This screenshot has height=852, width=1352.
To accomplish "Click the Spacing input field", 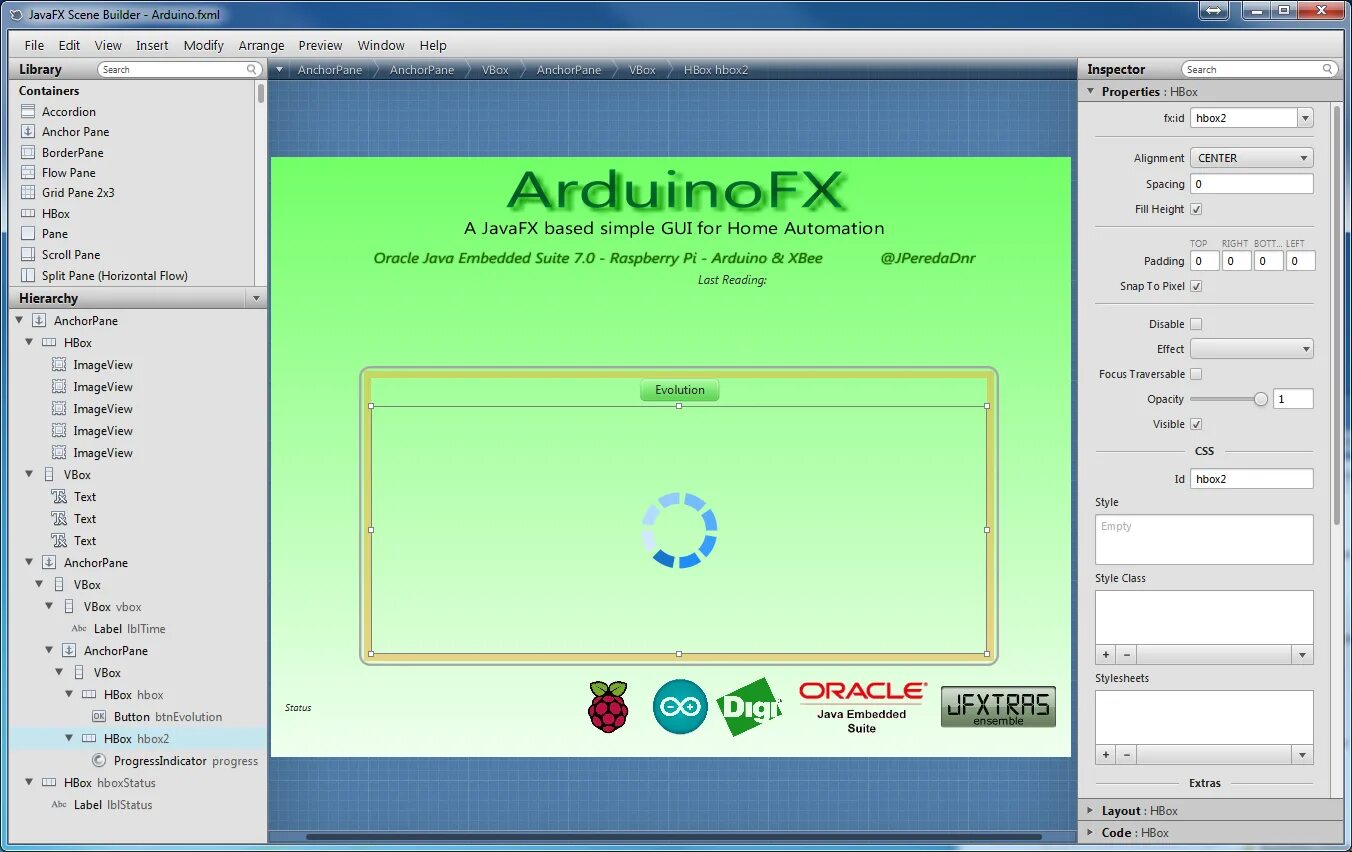I will pos(1251,184).
